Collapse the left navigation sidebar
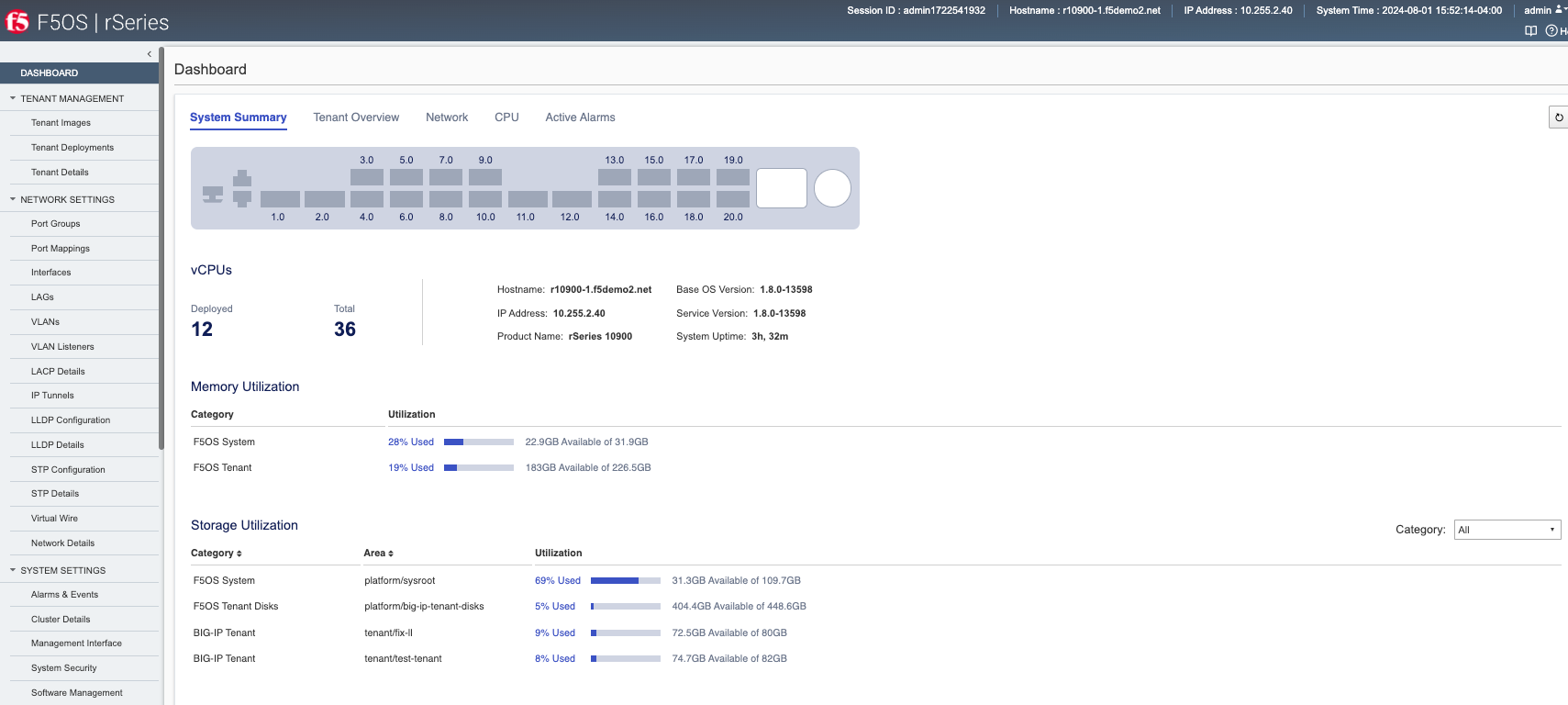The image size is (1568, 705). point(150,54)
